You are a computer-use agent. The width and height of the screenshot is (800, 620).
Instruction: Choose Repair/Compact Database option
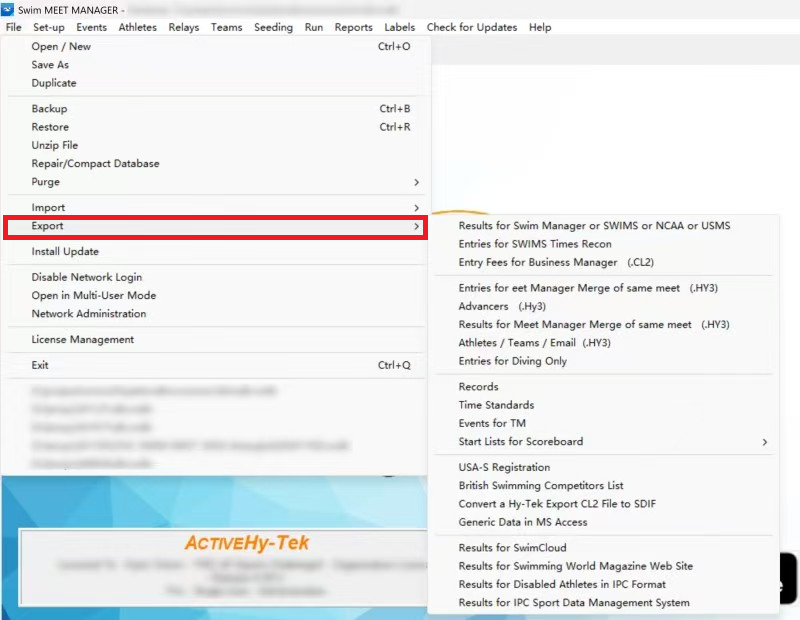[95, 164]
